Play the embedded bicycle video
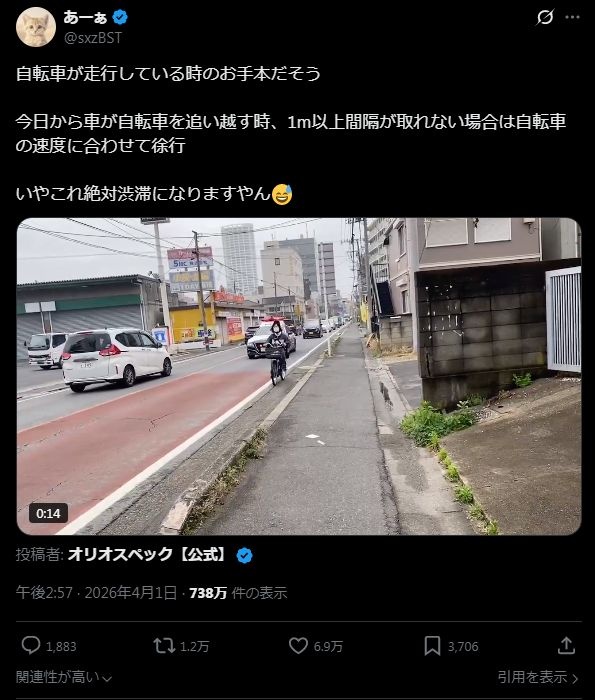The image size is (595, 700). (299, 376)
